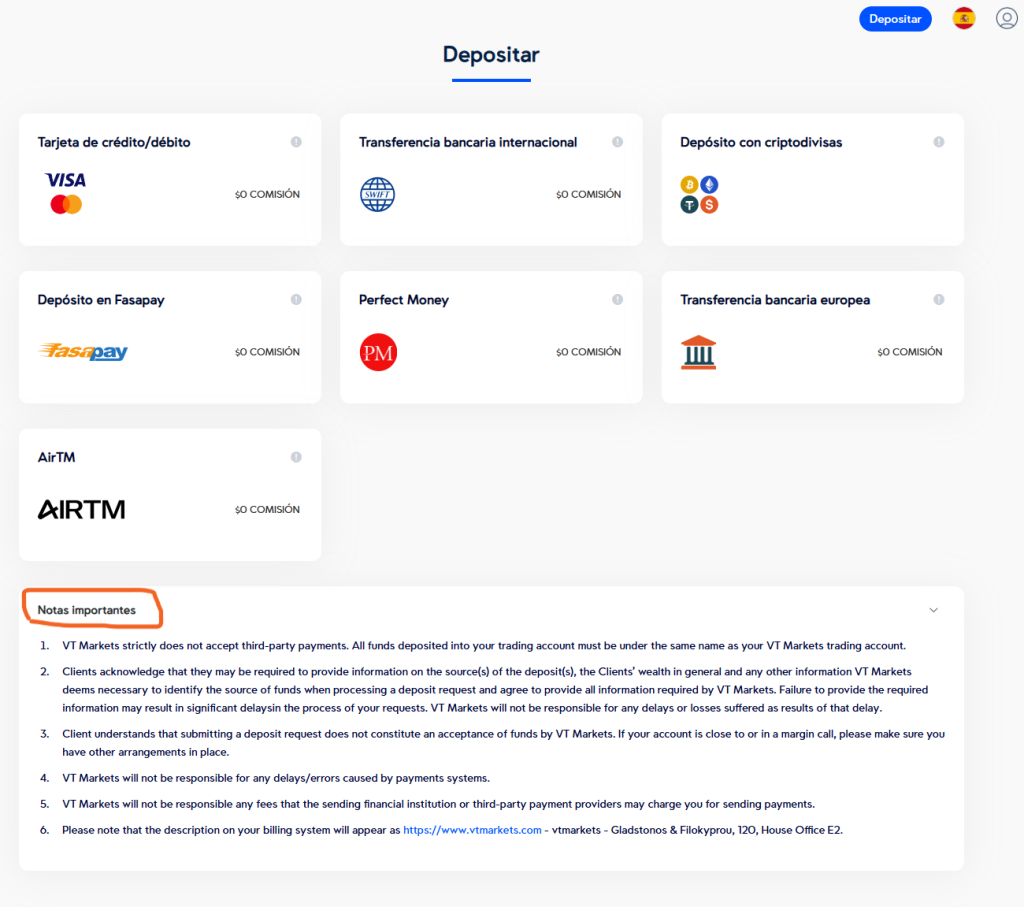The image size is (1024, 907).
Task: Show info for Transferencia bancaria internacional
Action: (x=617, y=142)
